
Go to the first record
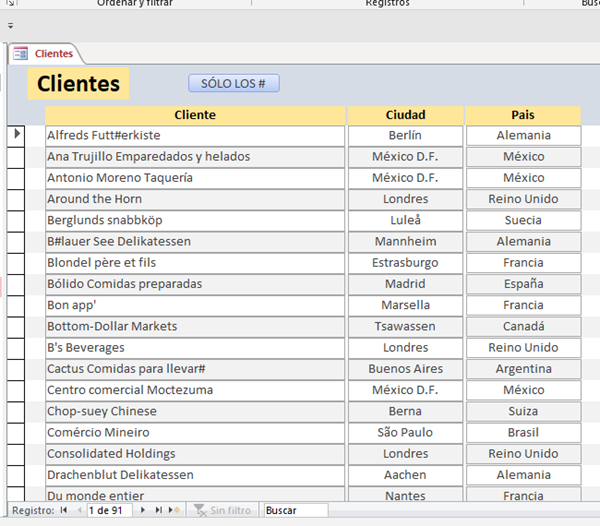pos(64,510)
